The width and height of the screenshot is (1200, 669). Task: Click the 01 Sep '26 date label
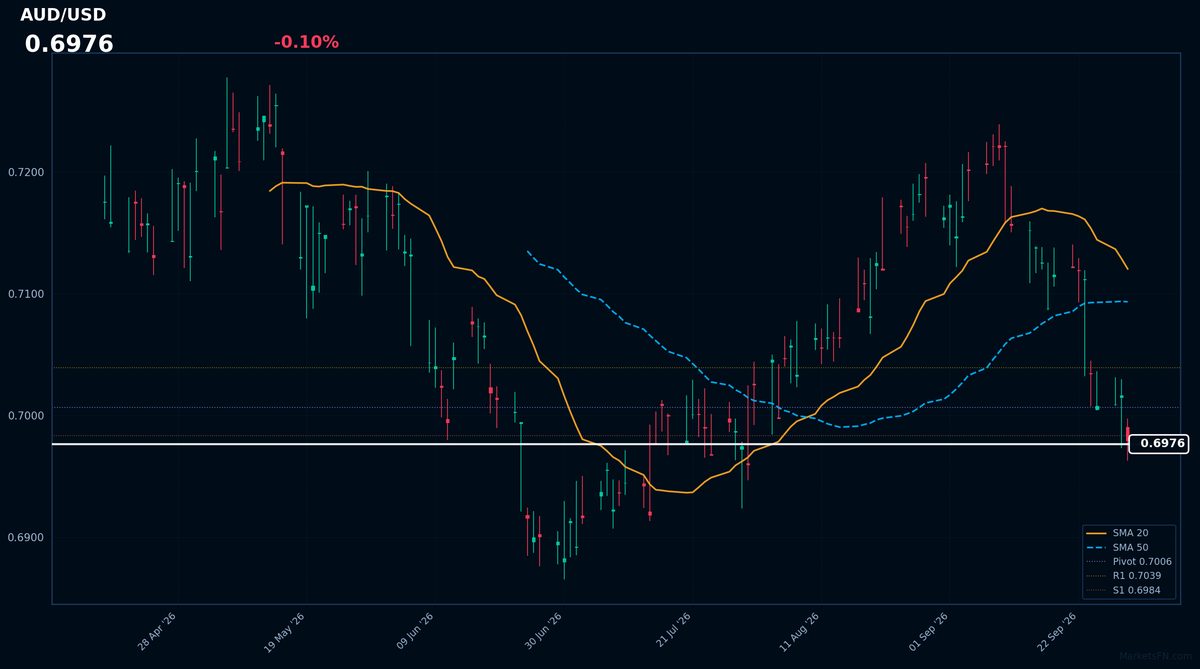coord(929,633)
